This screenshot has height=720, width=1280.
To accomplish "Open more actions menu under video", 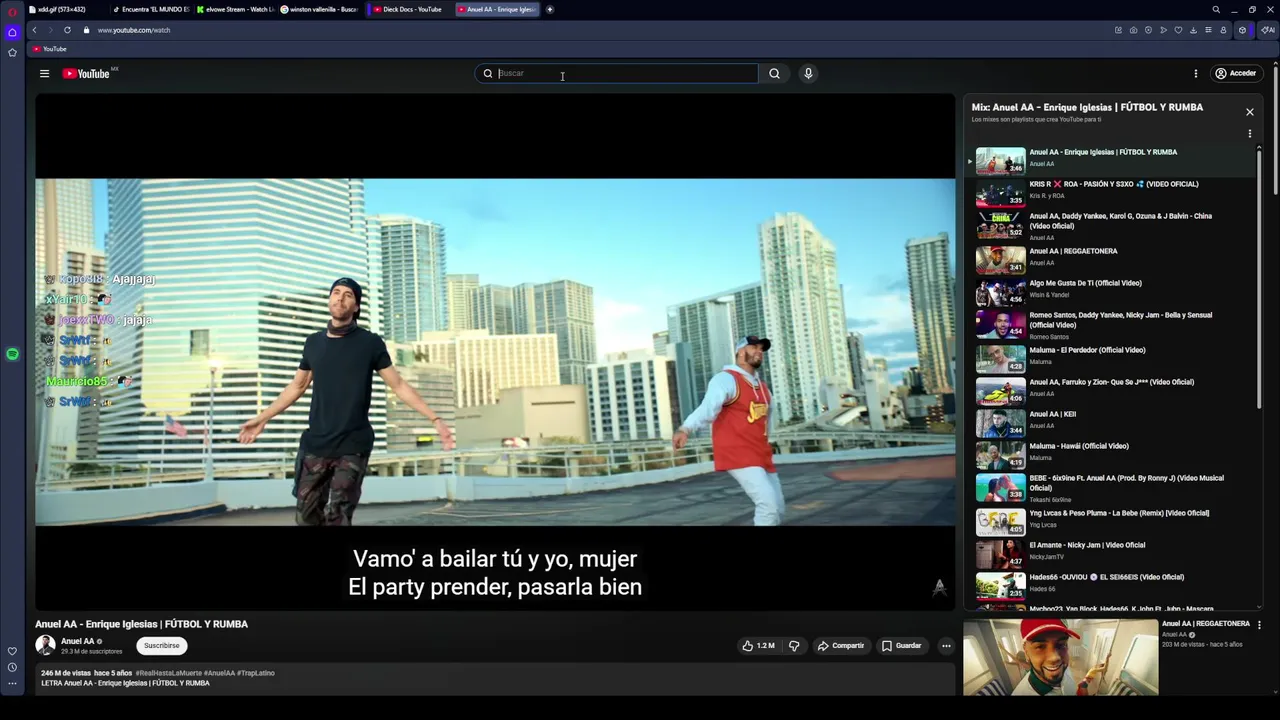I will pos(946,646).
